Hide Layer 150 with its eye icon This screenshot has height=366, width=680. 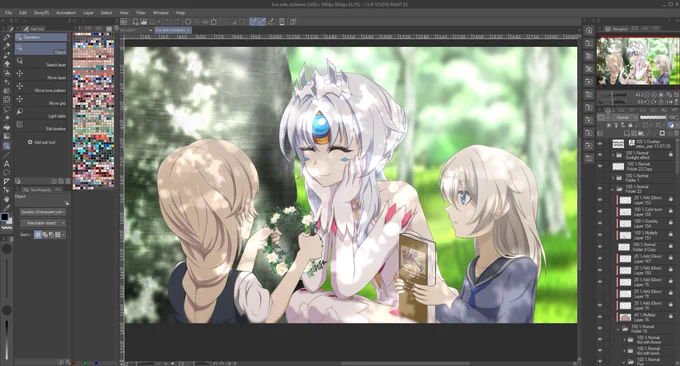click(x=600, y=271)
